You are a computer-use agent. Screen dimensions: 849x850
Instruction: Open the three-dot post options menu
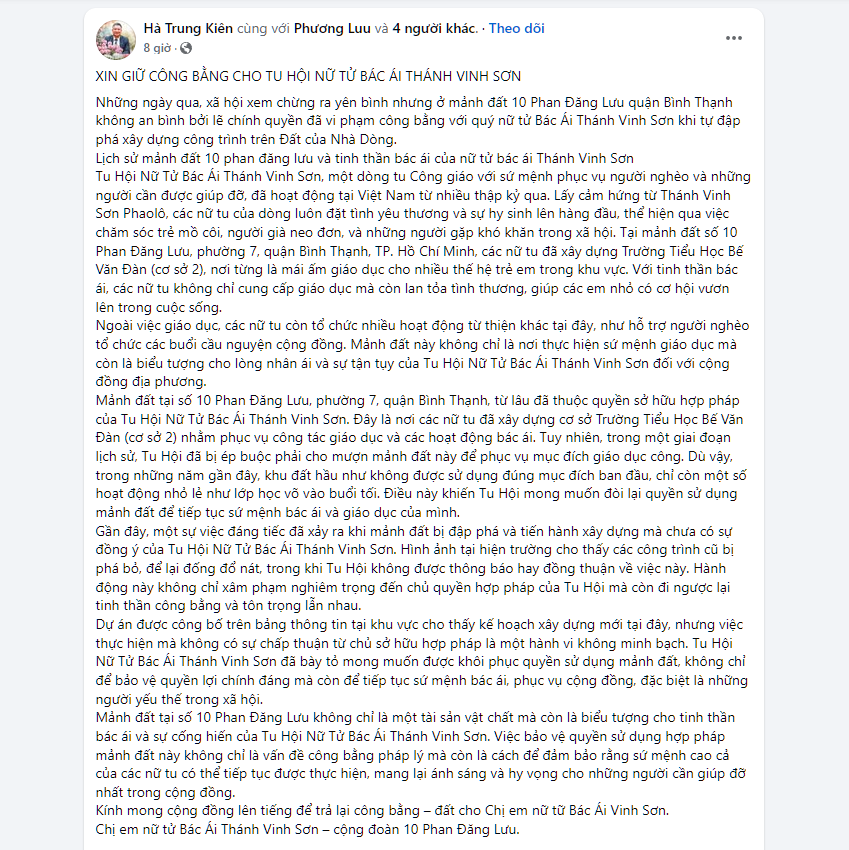coord(734,38)
